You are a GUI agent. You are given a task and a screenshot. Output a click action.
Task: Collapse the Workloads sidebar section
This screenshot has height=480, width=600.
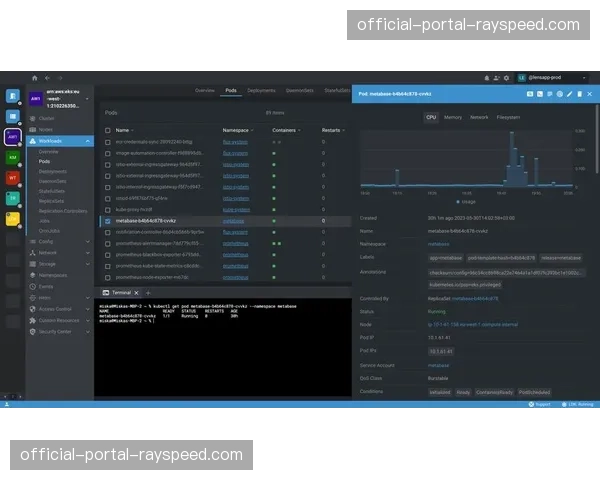[88, 141]
